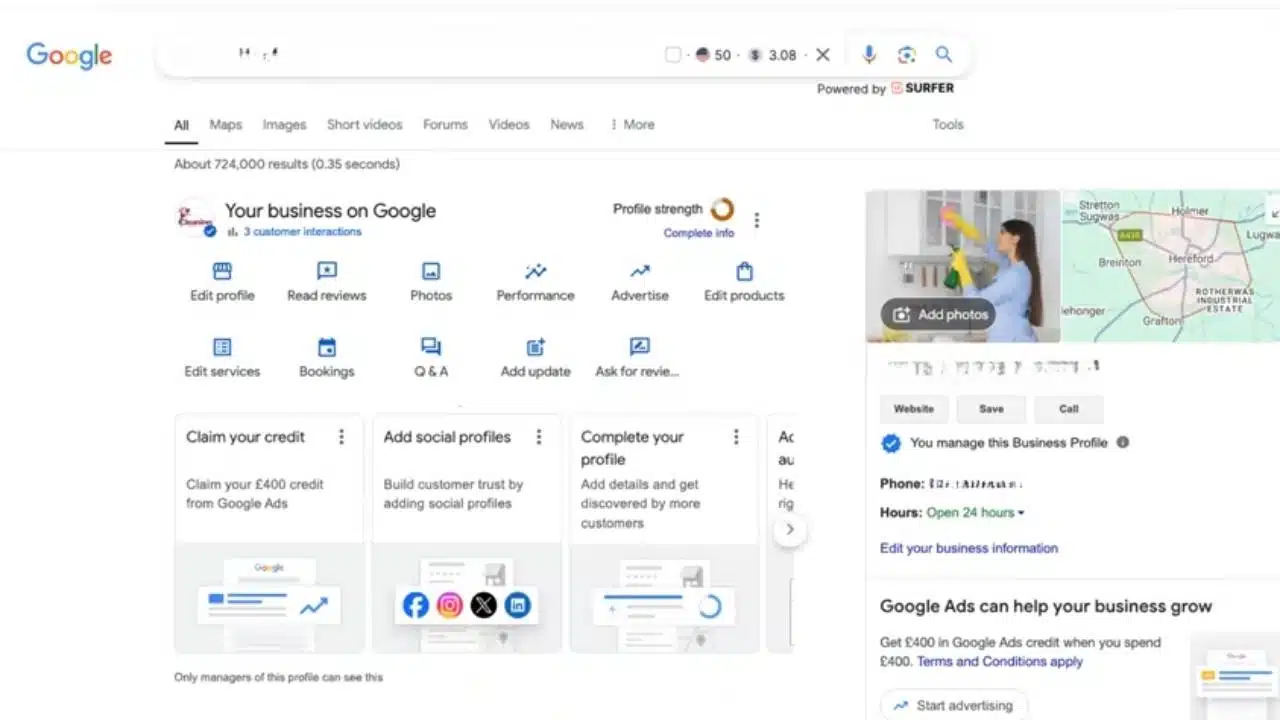
Task: Open Edit products
Action: [x=744, y=282]
